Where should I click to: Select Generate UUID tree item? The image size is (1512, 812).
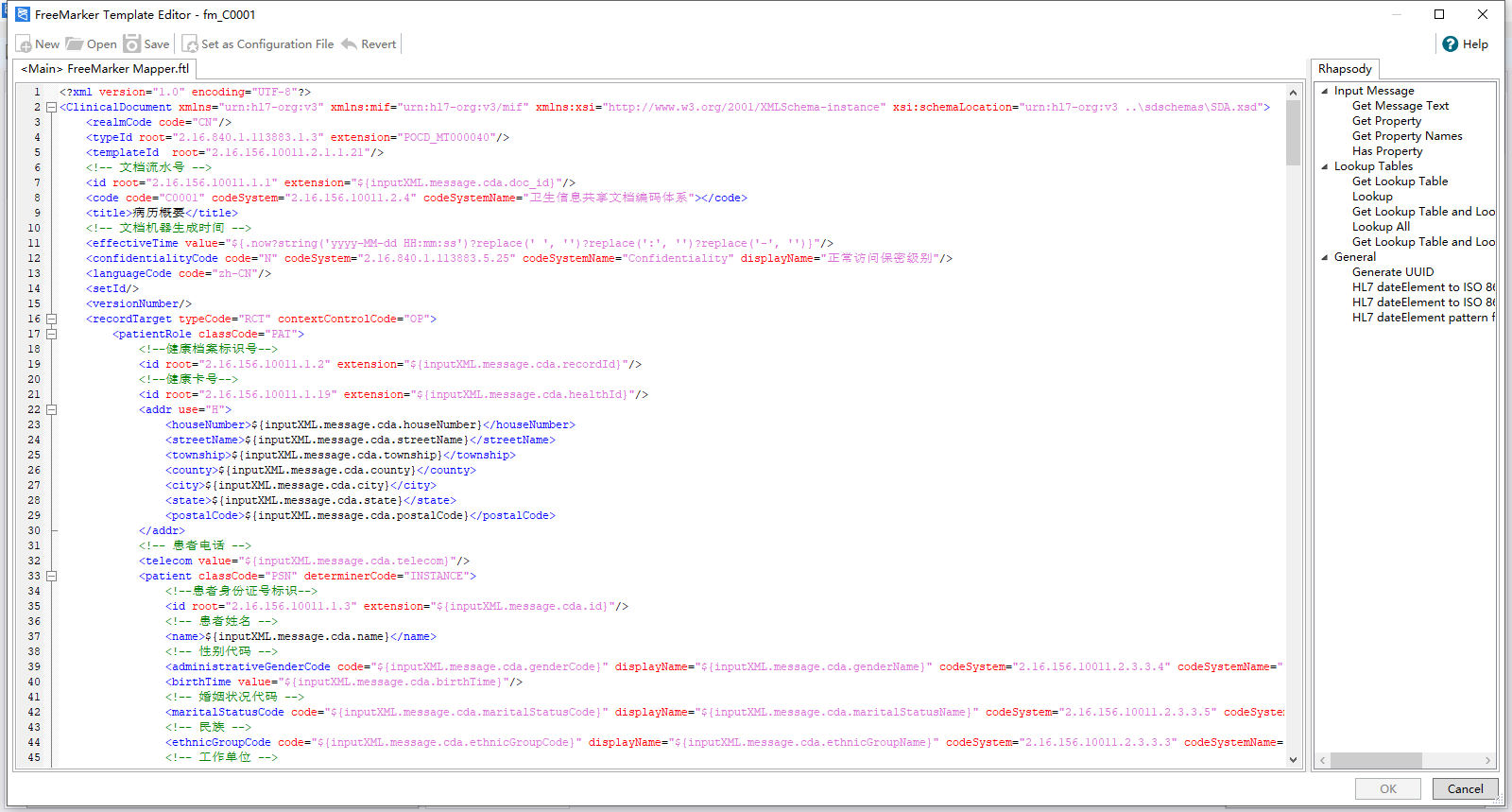click(x=1393, y=272)
